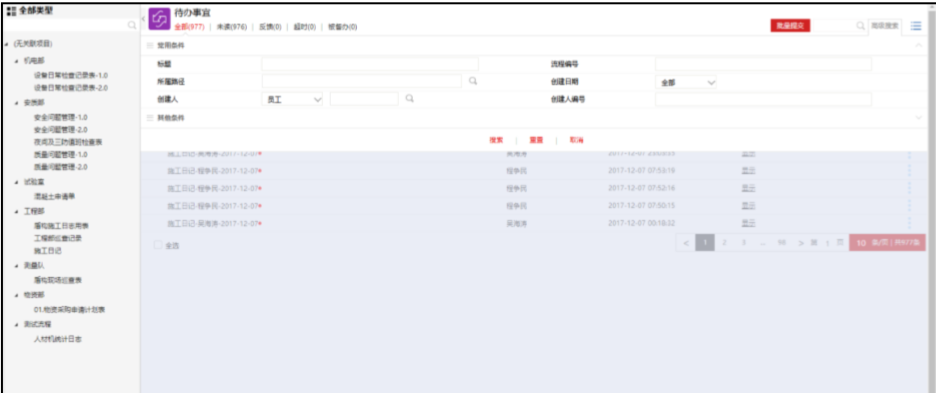Collapse the 试验室 tree node
Image resolution: width=936 pixels, height=393 pixels.
pyautogui.click(x=17, y=183)
